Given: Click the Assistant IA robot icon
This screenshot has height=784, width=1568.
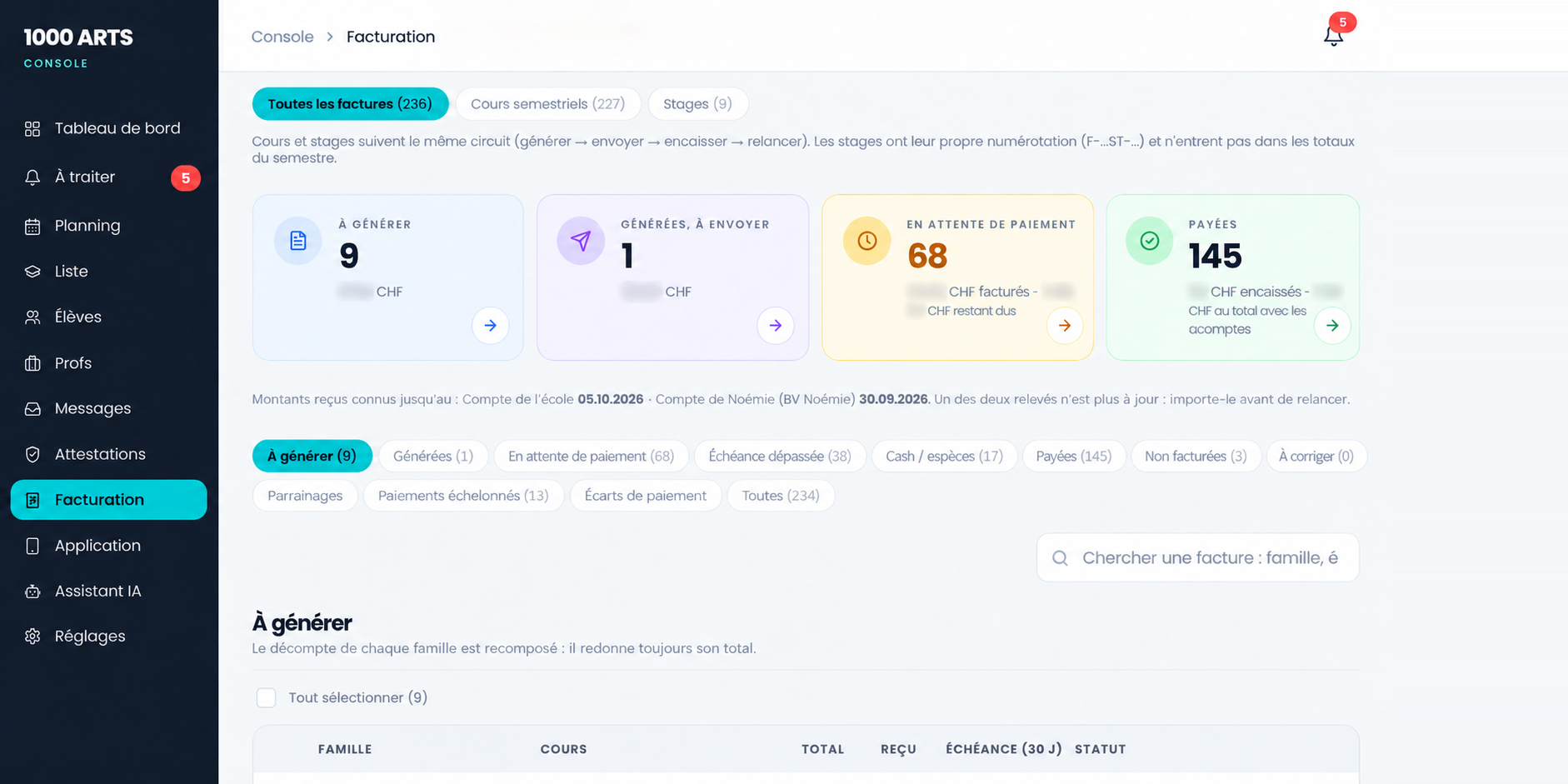Looking at the screenshot, I should (x=32, y=592).
